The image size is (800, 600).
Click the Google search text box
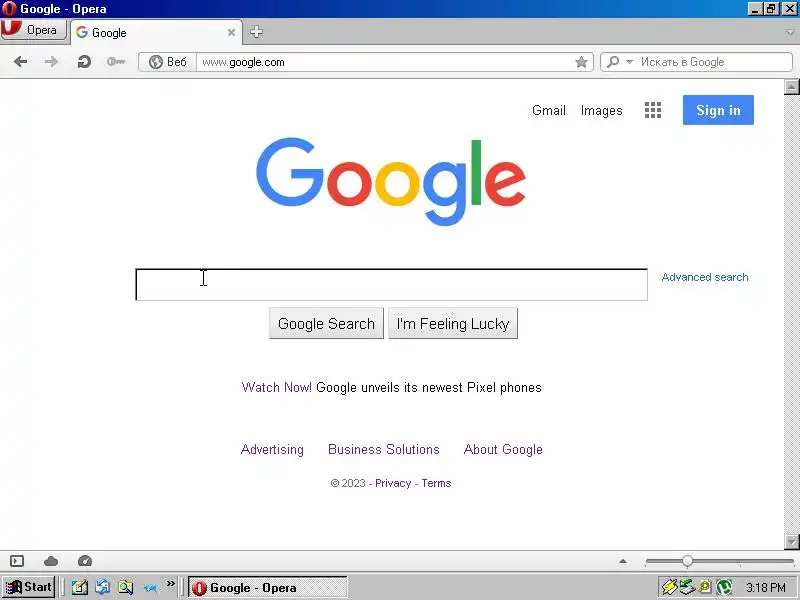click(x=391, y=284)
